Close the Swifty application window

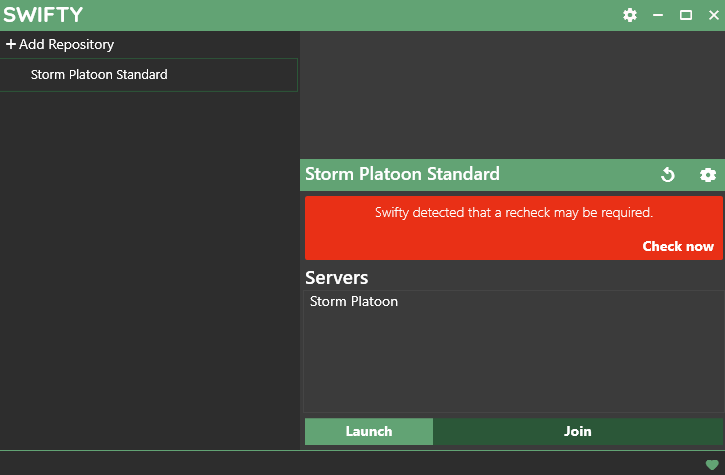(712, 15)
